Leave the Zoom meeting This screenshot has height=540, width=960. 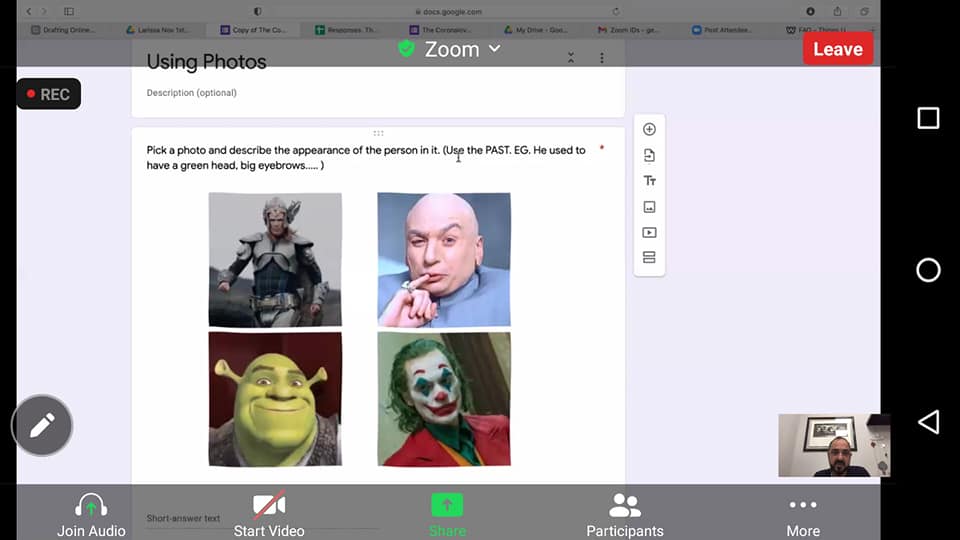(838, 49)
